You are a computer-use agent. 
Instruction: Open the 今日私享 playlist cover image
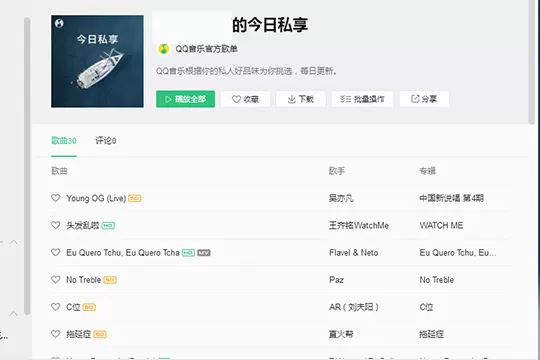97,61
